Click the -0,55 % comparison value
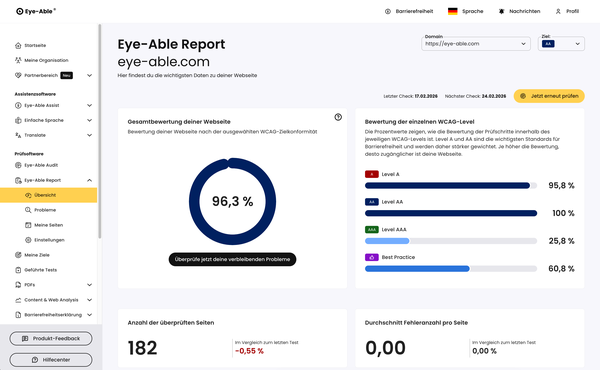 click(249, 351)
